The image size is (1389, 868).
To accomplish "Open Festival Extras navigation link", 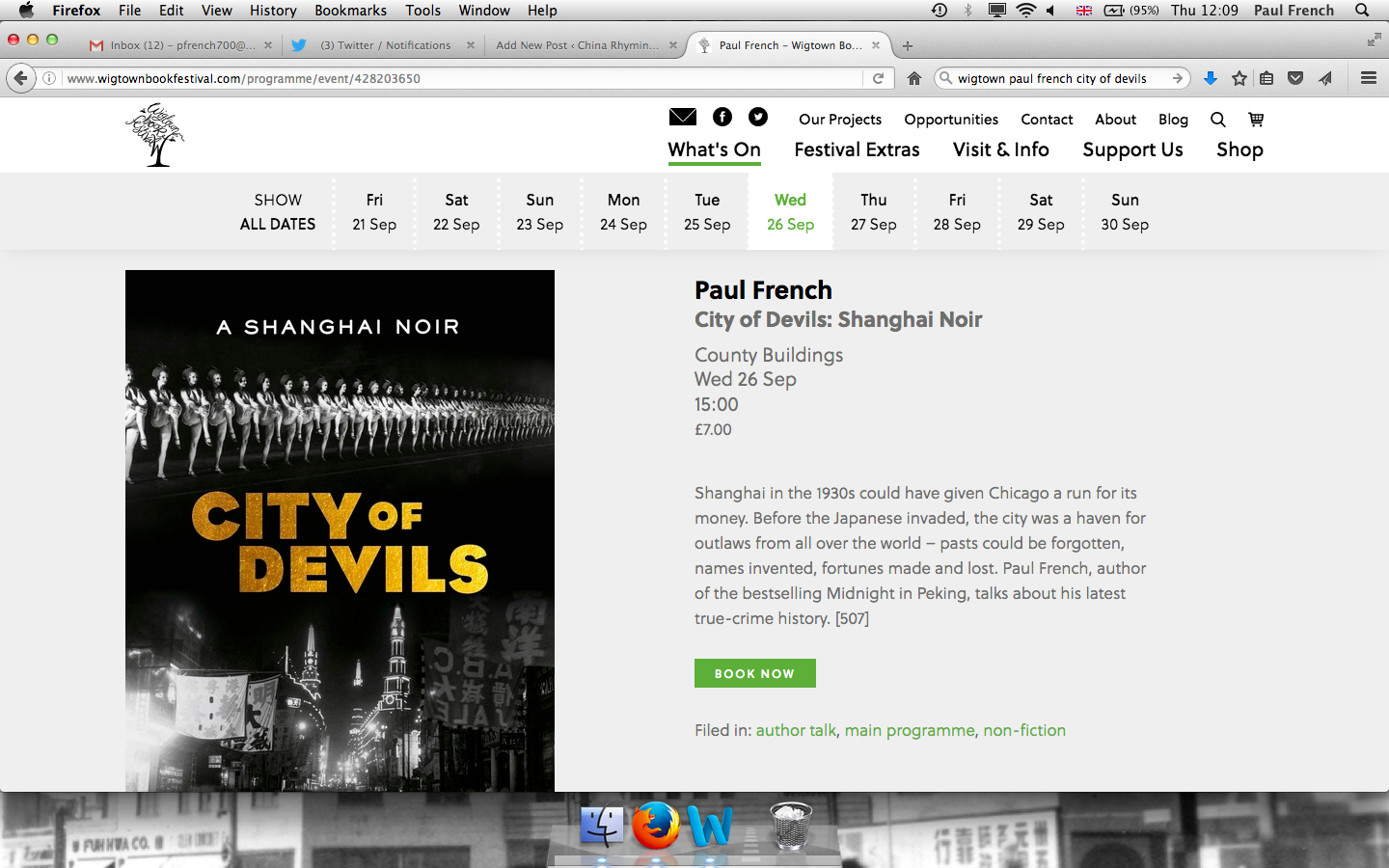I will coord(857,149).
